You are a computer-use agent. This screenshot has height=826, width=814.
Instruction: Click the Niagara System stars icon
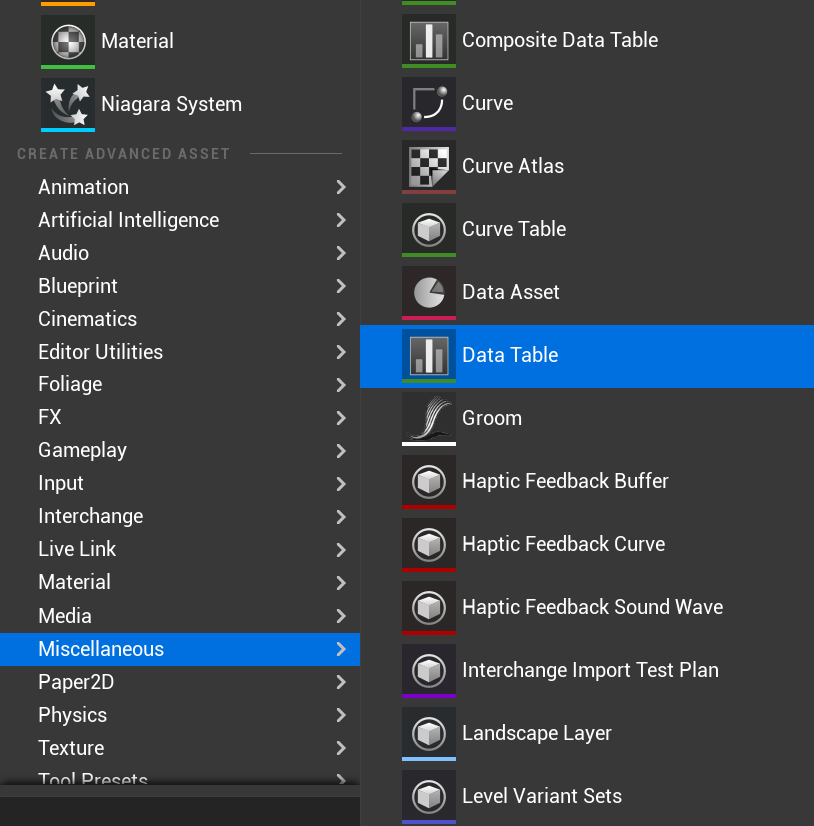tap(68, 104)
